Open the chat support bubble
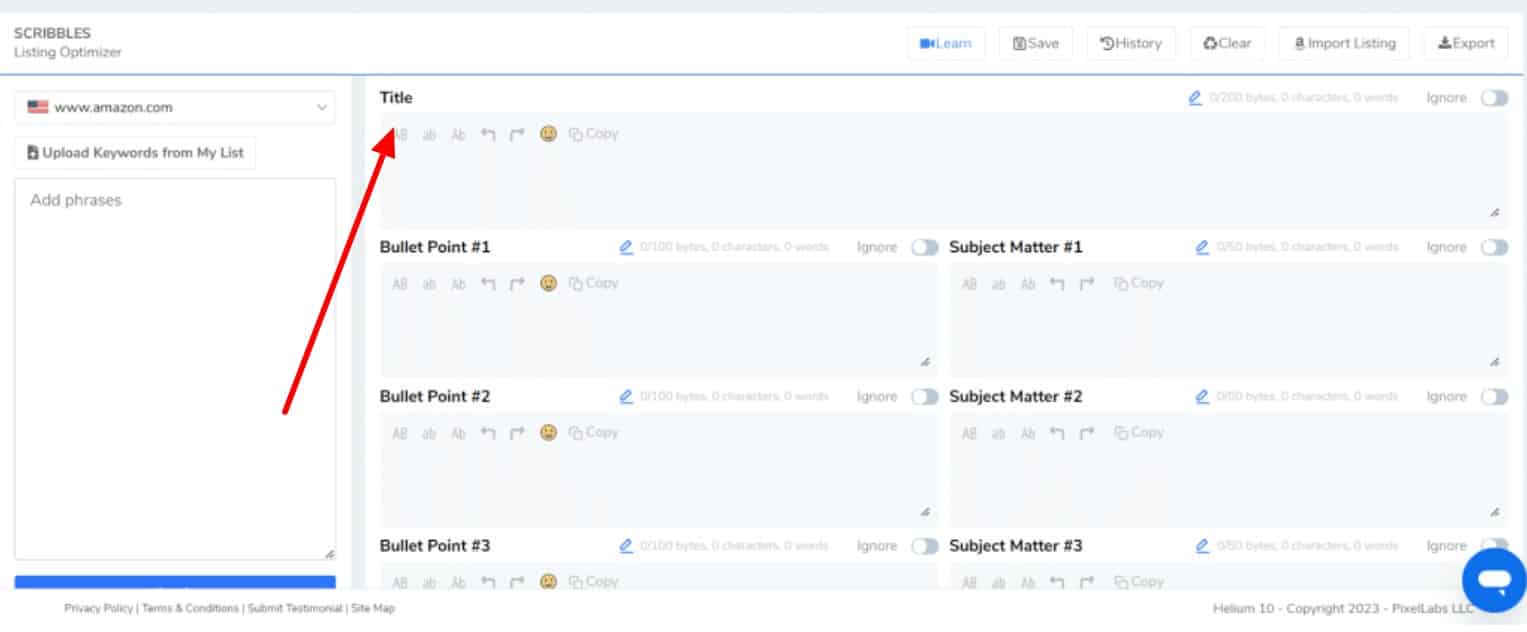Image resolution: width=1527 pixels, height=632 pixels. 1494,580
